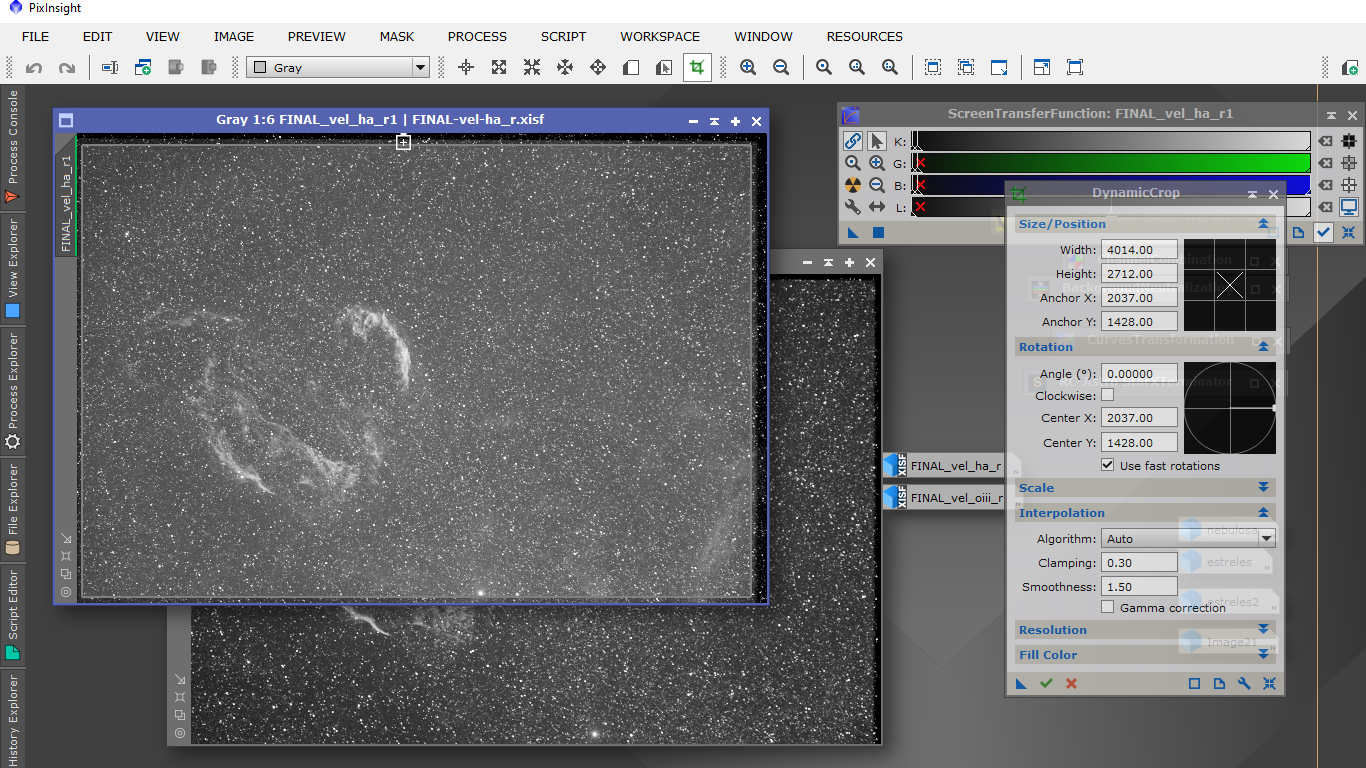Screen dimensions: 1366x768
Task: Open the PROCESS menu
Action: point(477,36)
